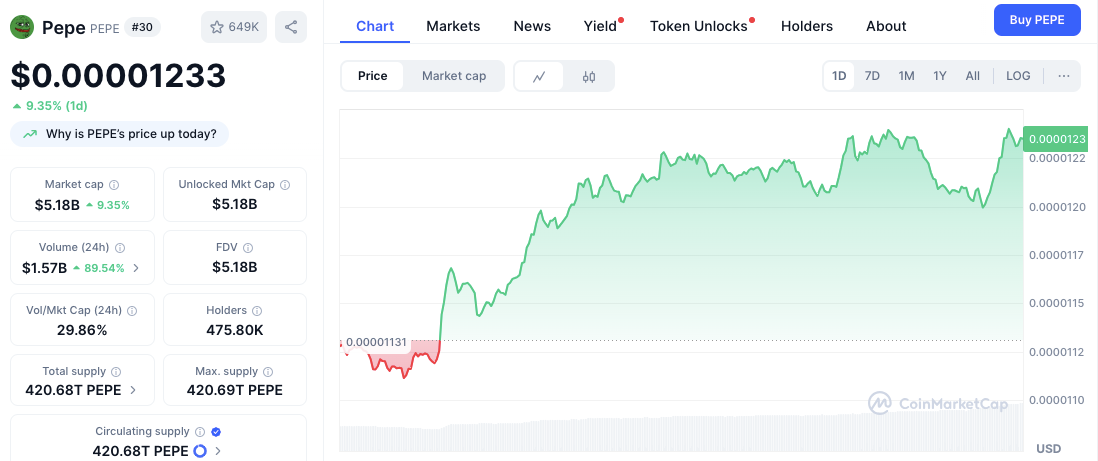1098x461 pixels.
Task: Set chart range to 7D
Action: tap(872, 76)
